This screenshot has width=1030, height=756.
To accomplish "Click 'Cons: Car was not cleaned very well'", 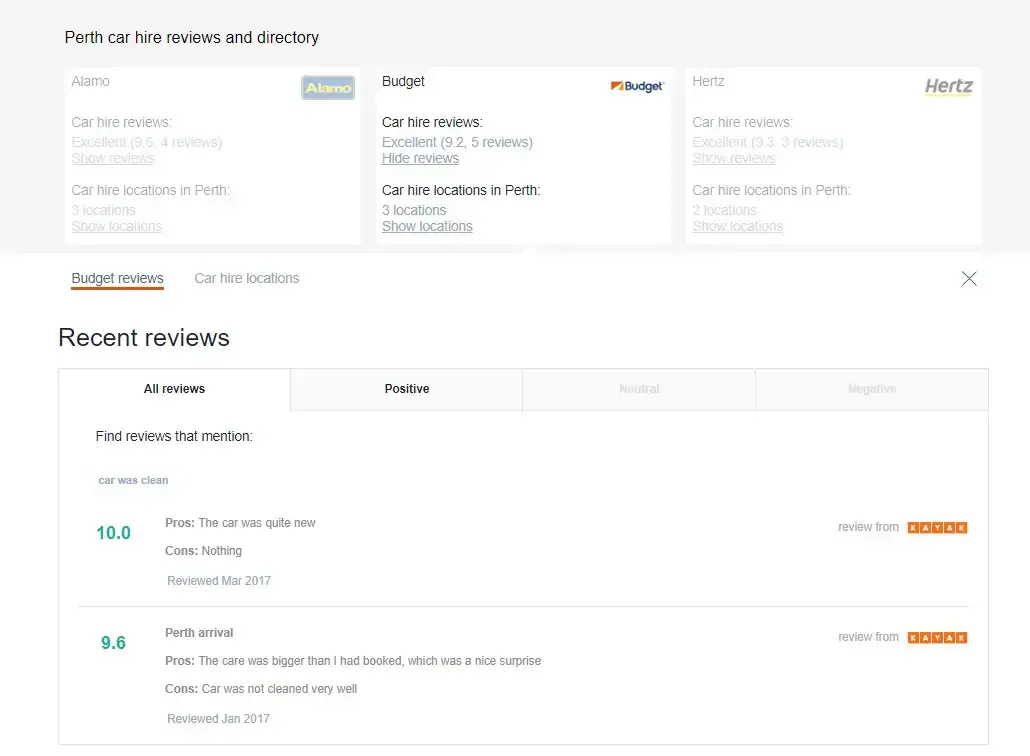I will pos(261,688).
